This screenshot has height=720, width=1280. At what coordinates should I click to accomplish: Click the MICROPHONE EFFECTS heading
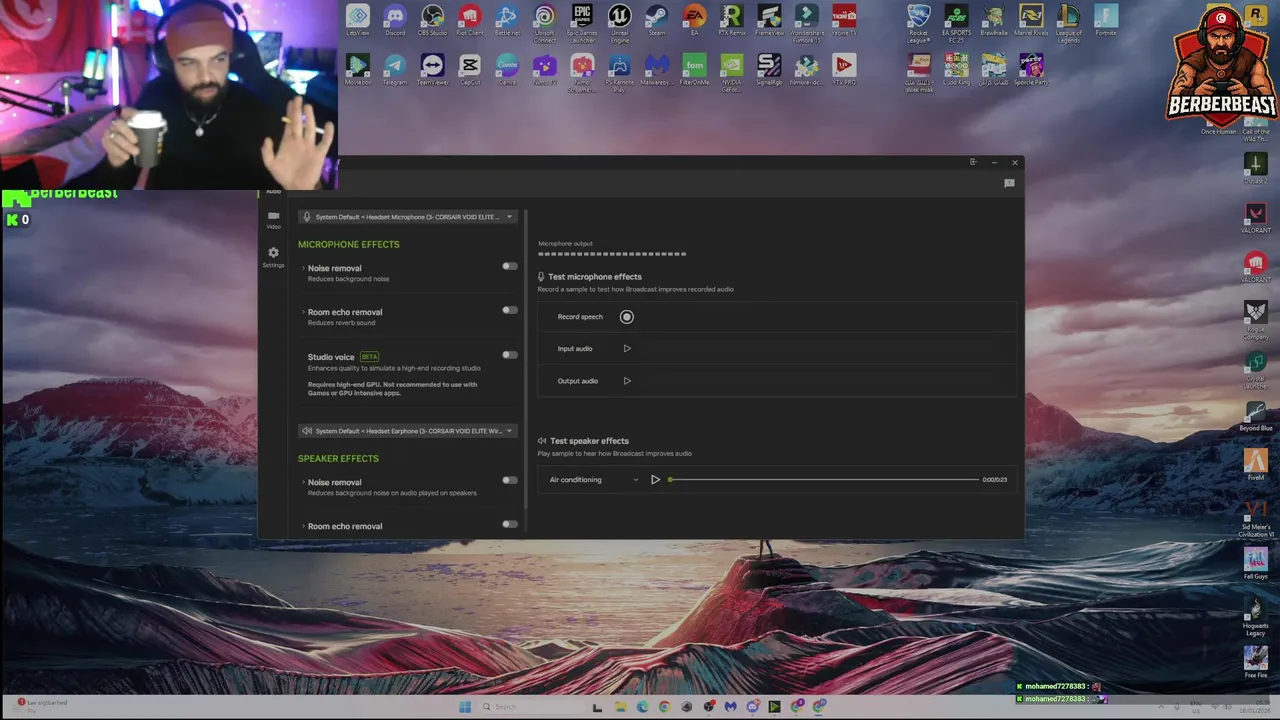coord(348,244)
